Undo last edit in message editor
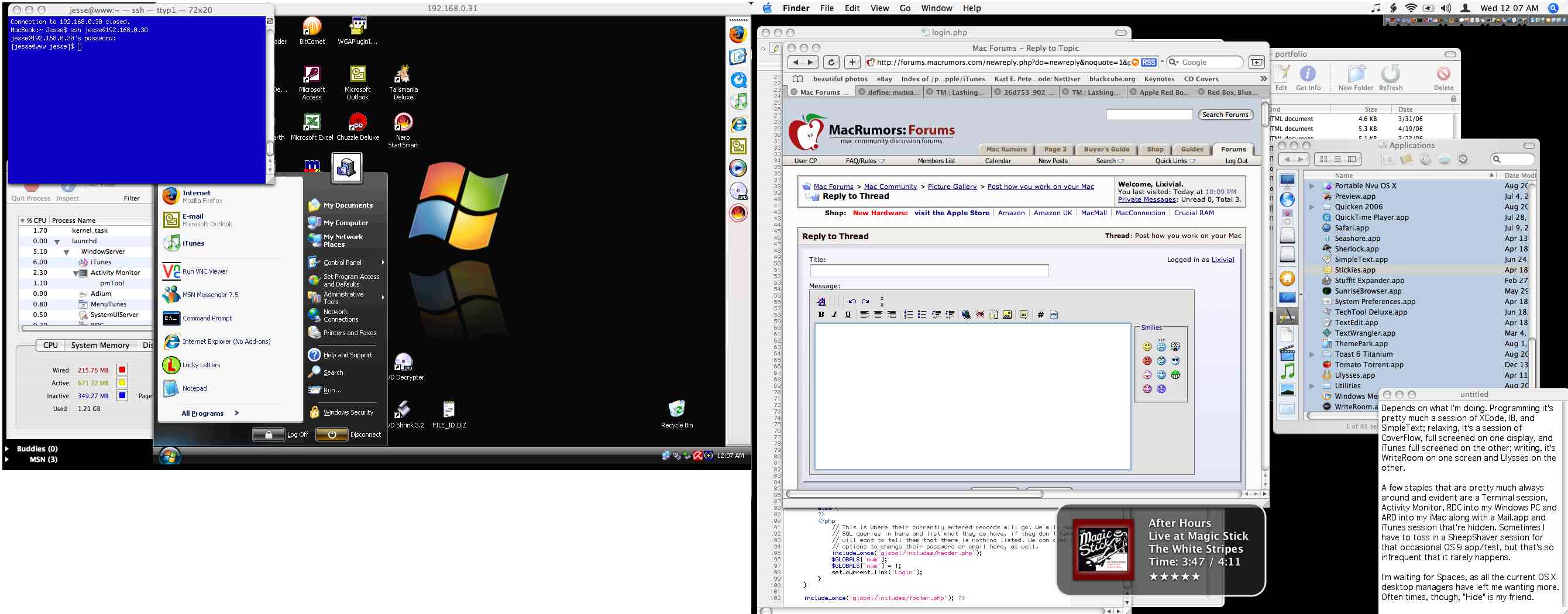Viewport: 1568px width, 614px height. [852, 301]
